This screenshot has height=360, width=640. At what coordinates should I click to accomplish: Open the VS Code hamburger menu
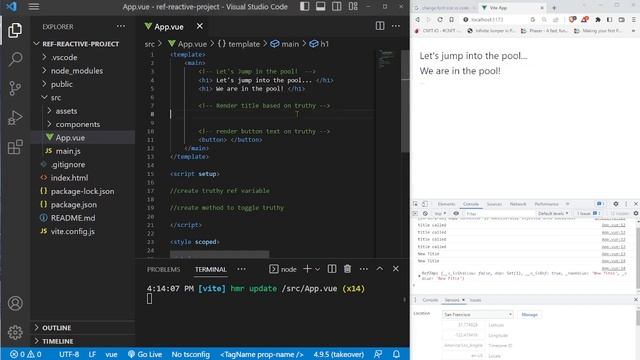point(34,7)
